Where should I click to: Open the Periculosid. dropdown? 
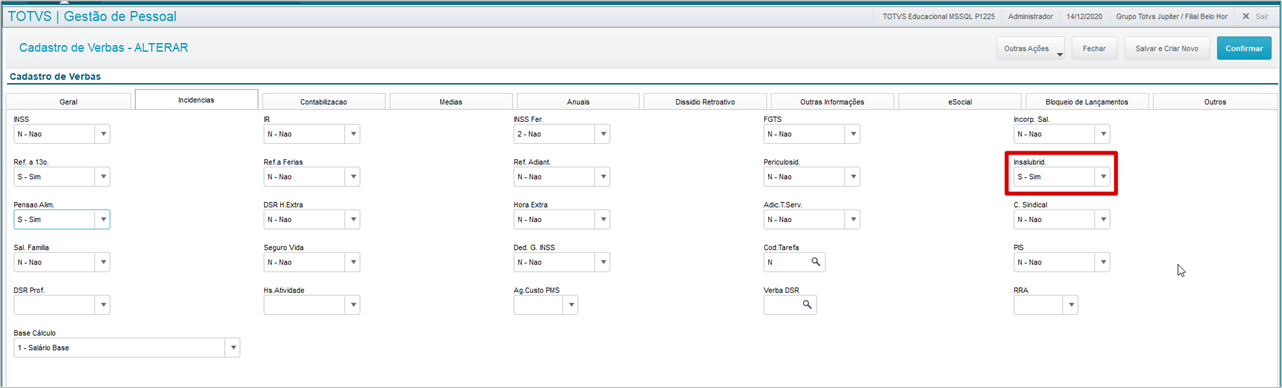[852, 177]
